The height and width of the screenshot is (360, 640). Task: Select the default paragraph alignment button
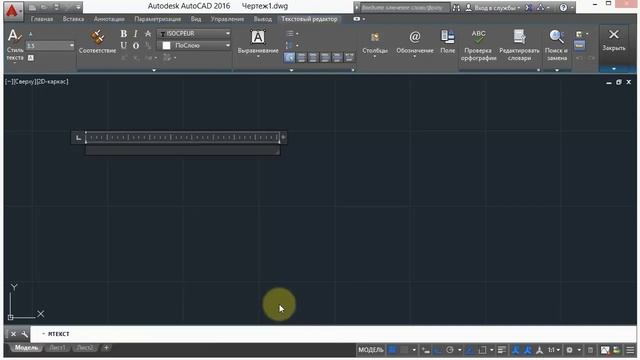tap(289, 58)
